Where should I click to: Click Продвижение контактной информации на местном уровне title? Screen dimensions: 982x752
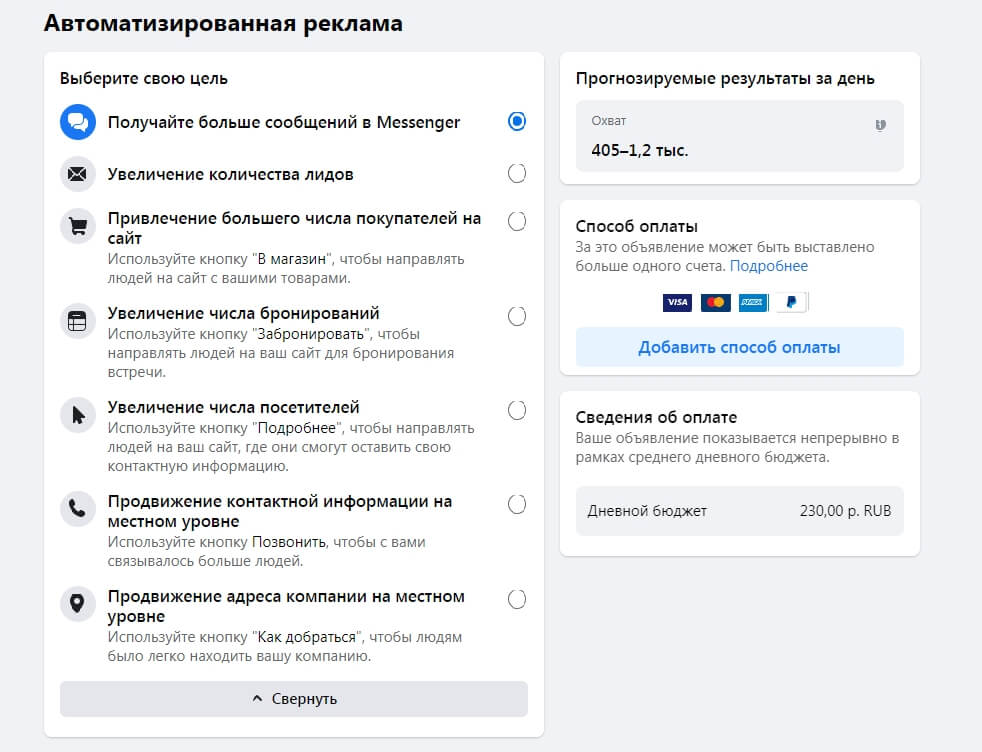280,511
